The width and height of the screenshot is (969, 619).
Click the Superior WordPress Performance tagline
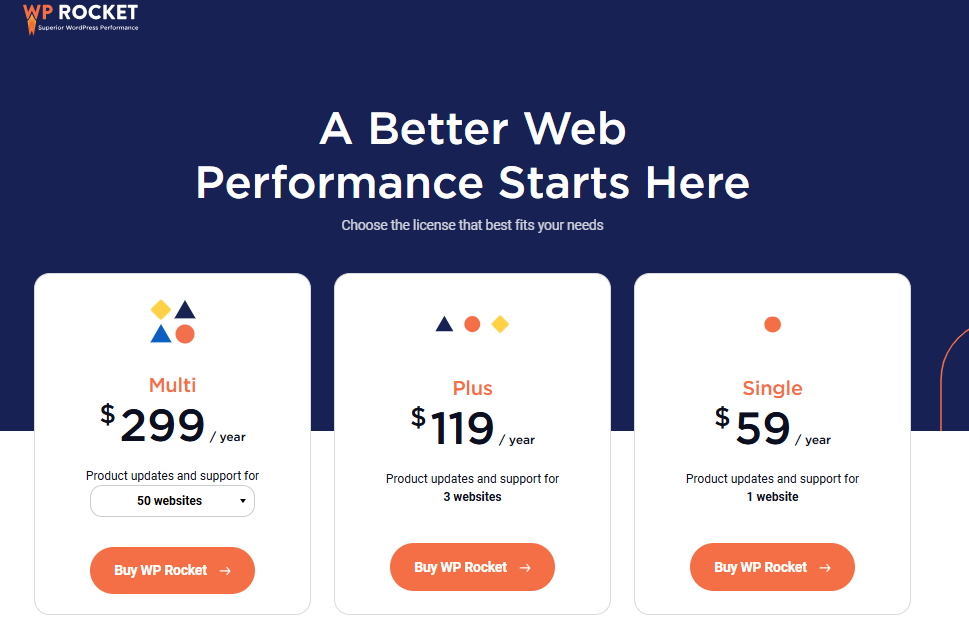[89, 27]
